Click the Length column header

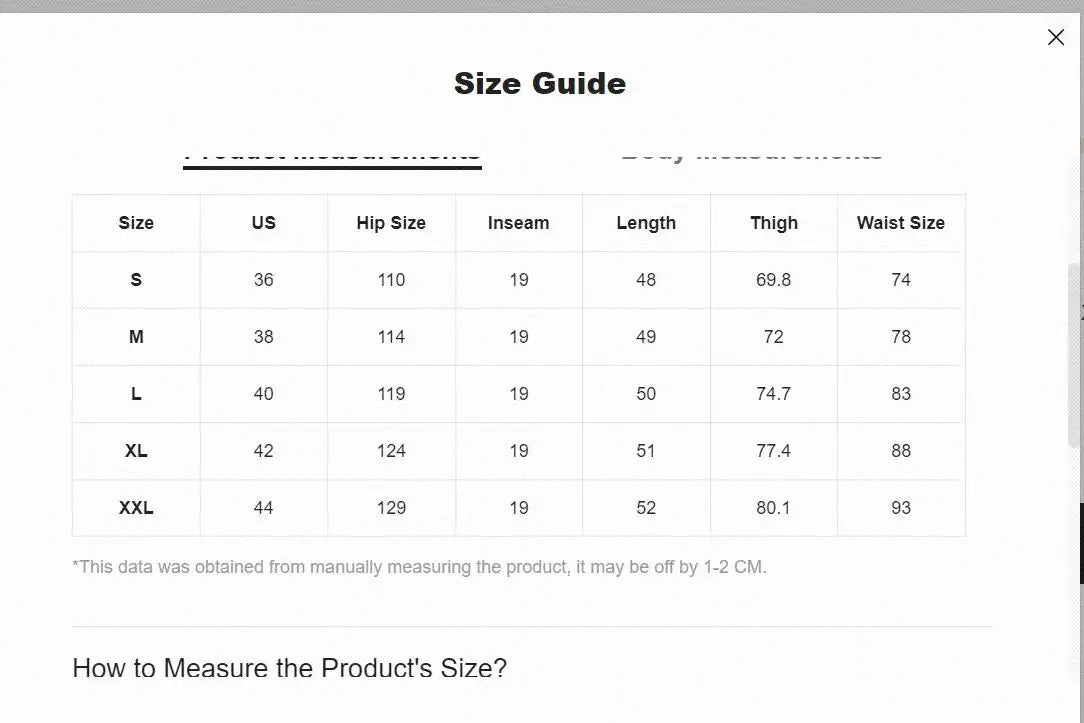(x=645, y=223)
